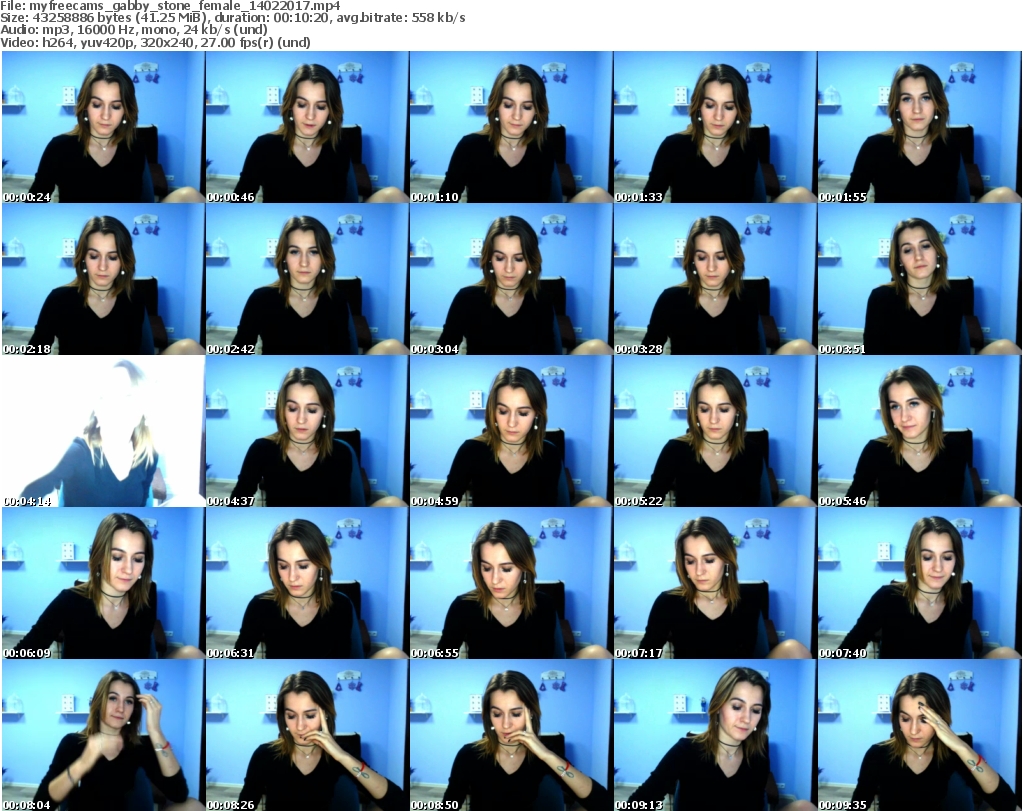Select the thumbnail frame at 00:05:22
This screenshot has height=811, width=1024.
pos(715,431)
